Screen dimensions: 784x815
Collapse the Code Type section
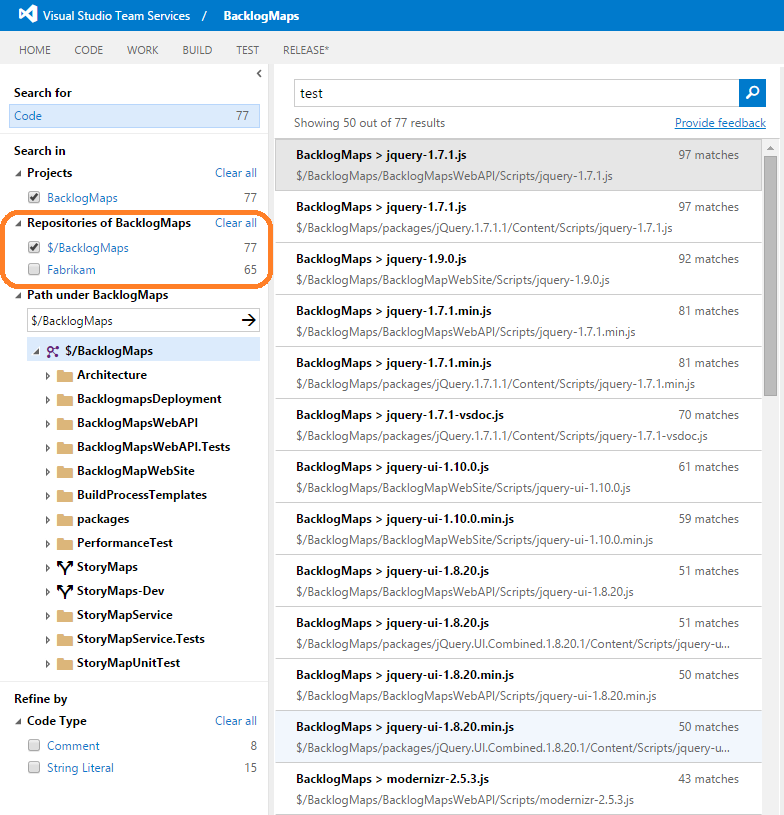(18, 721)
